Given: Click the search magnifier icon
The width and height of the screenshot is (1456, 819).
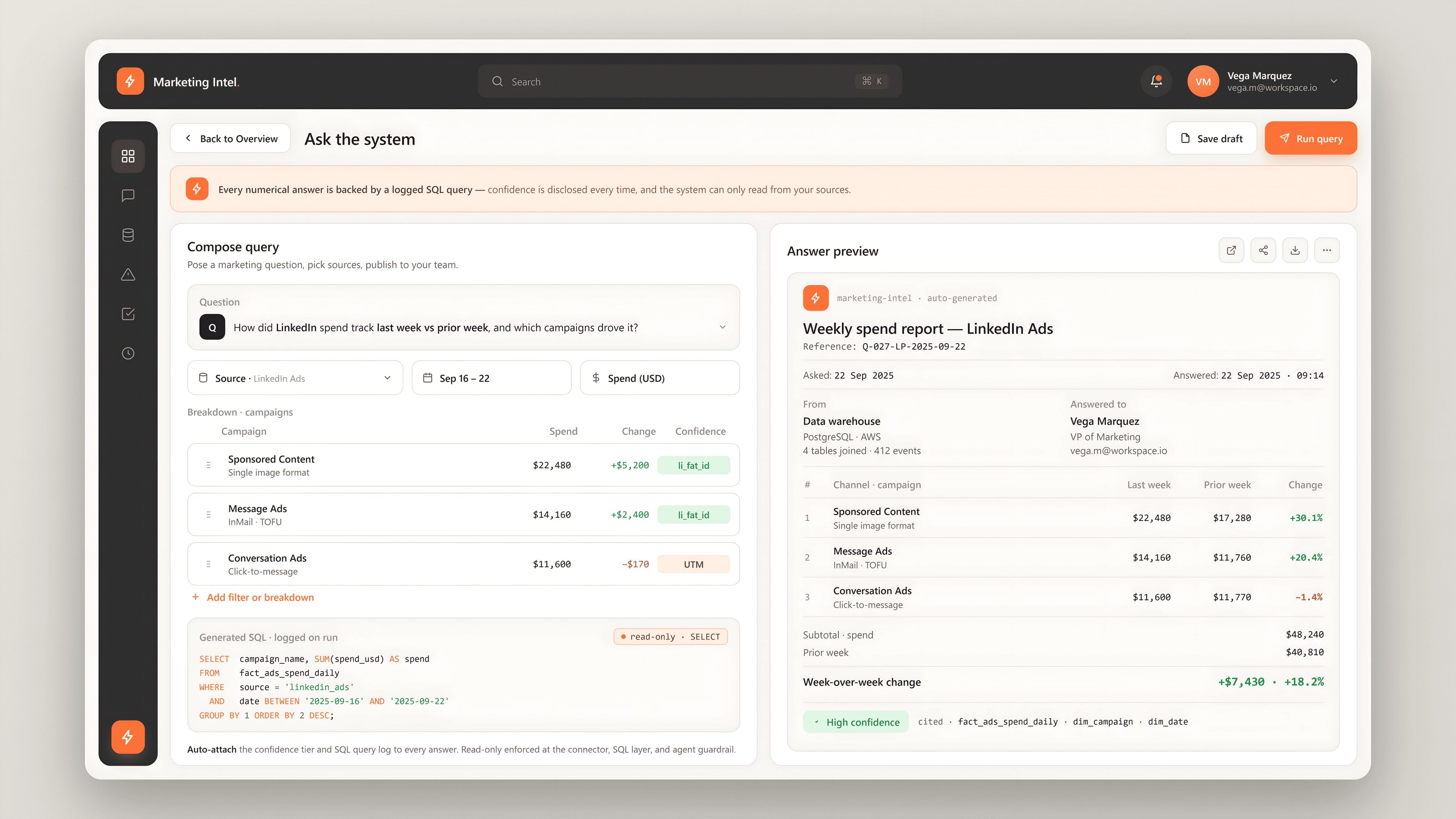Looking at the screenshot, I should point(497,82).
